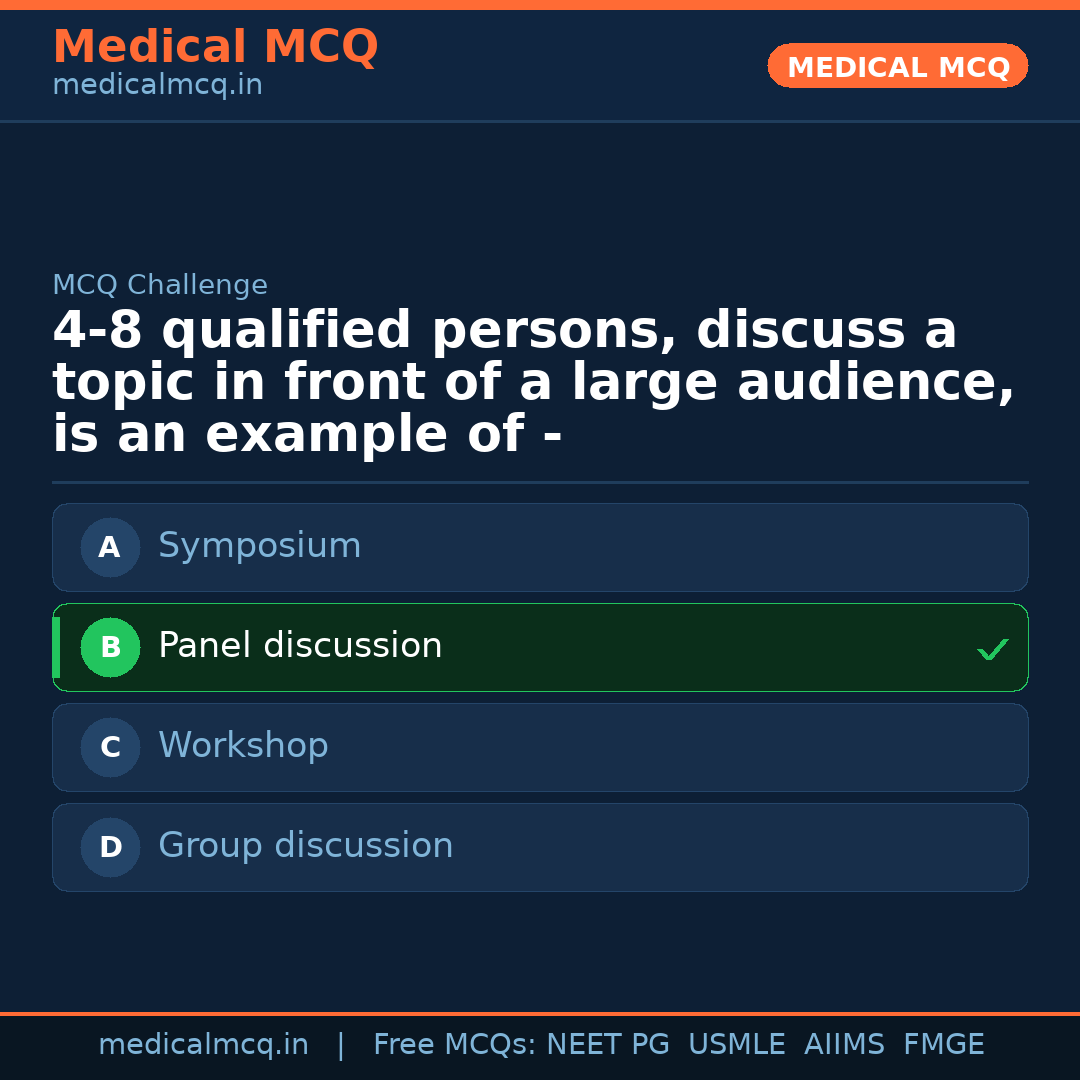Select the Panel discussion answer text

[x=300, y=646]
